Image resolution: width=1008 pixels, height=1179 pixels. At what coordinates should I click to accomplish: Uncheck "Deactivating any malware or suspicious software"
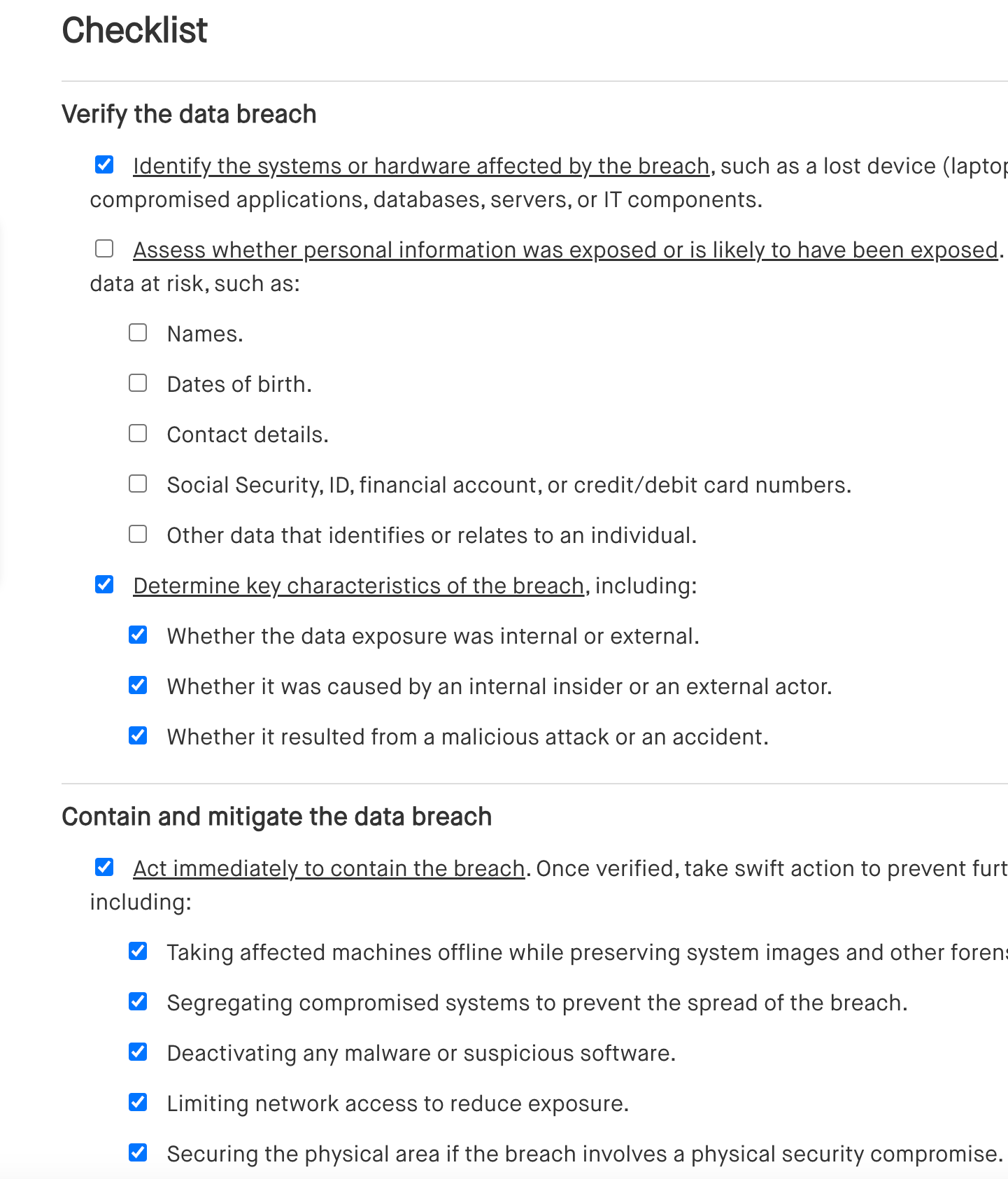pos(138,1052)
